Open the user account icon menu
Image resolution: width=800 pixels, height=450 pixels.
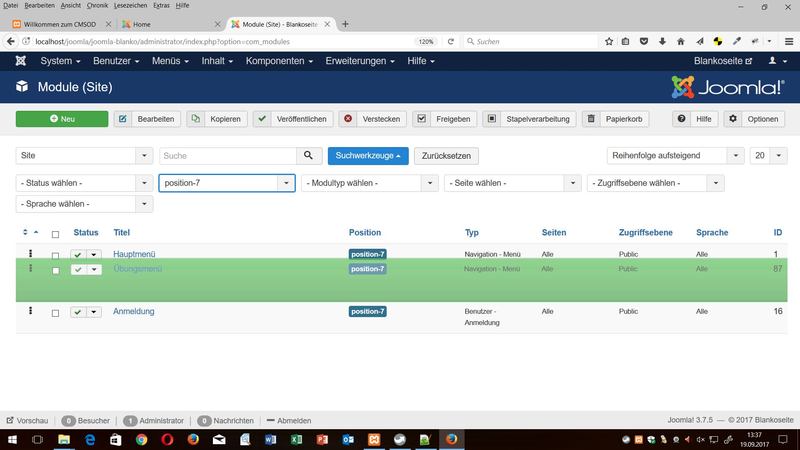[x=778, y=61]
